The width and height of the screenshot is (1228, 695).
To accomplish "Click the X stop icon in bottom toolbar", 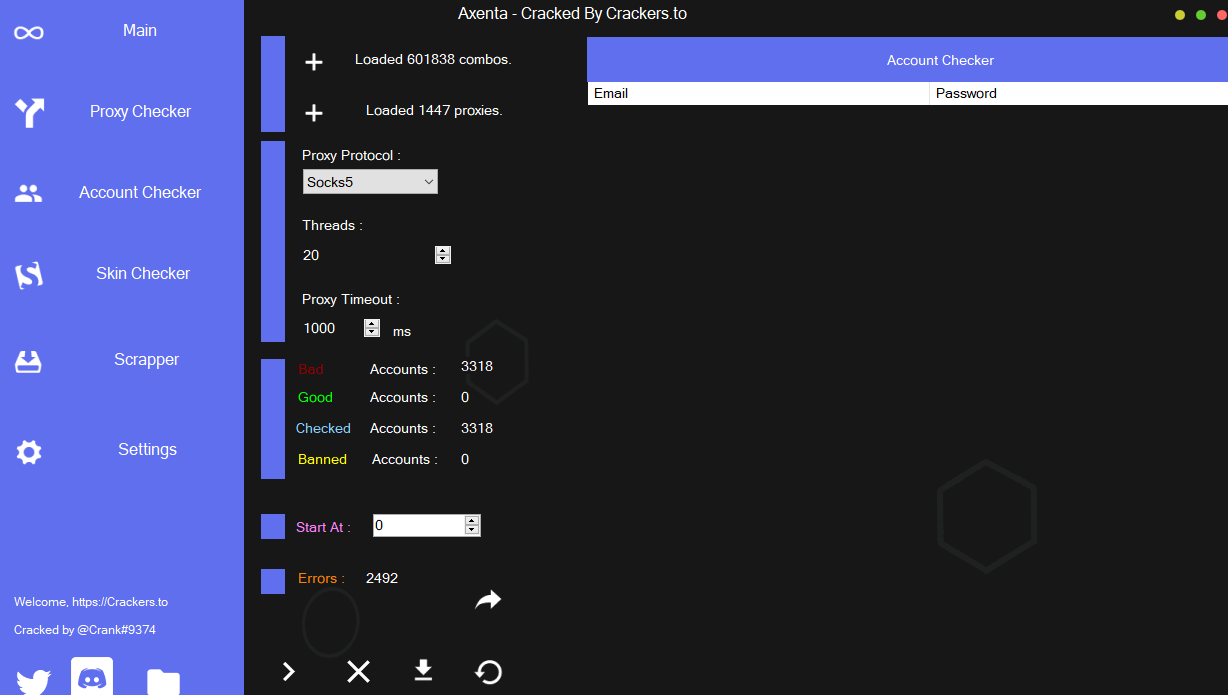I will click(x=358, y=671).
